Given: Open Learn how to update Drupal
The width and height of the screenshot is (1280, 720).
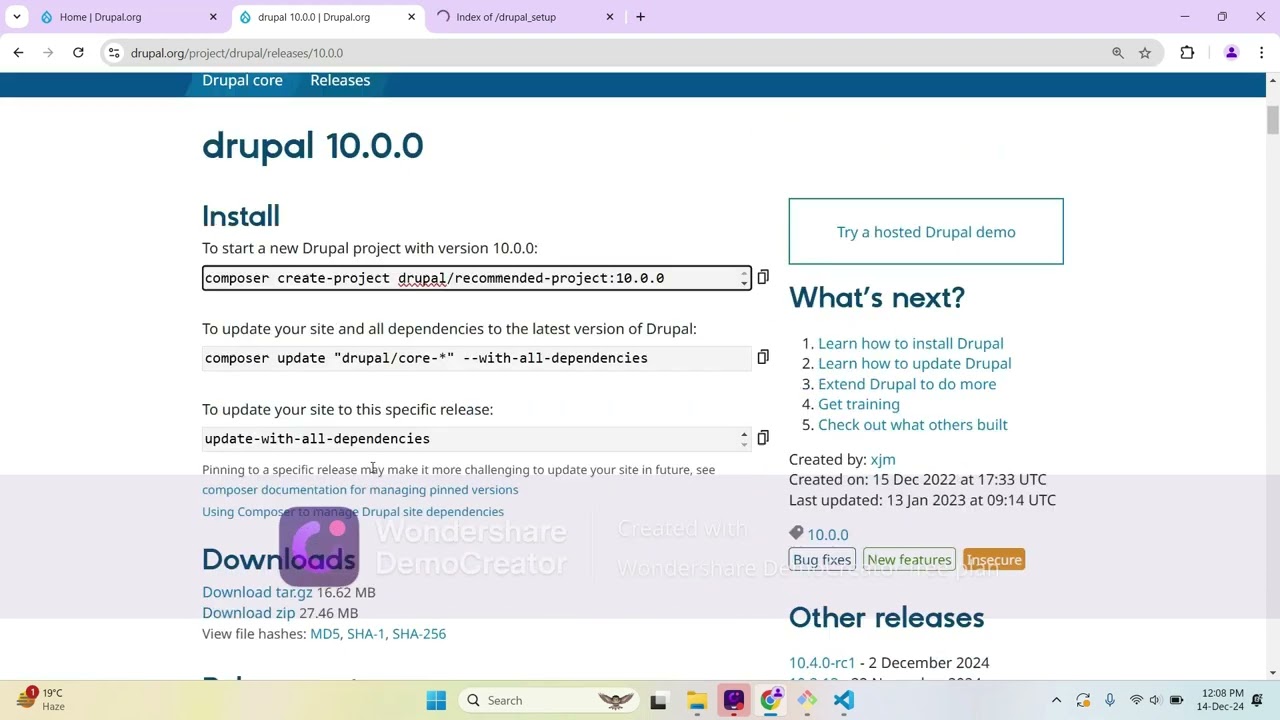Looking at the screenshot, I should pos(915,363).
